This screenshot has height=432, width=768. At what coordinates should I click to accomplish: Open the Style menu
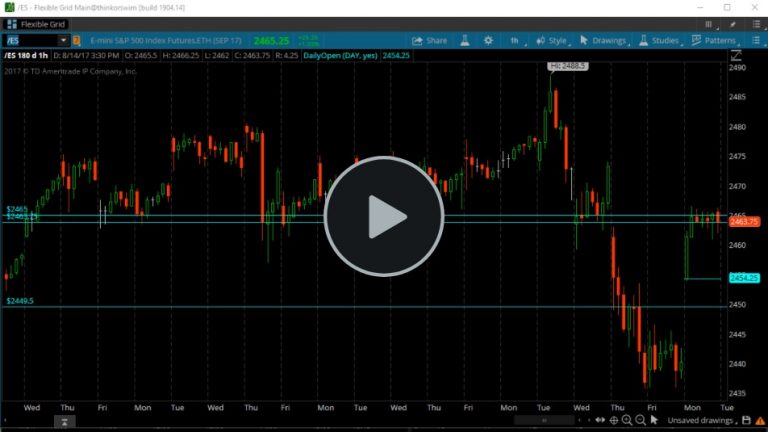click(x=552, y=41)
